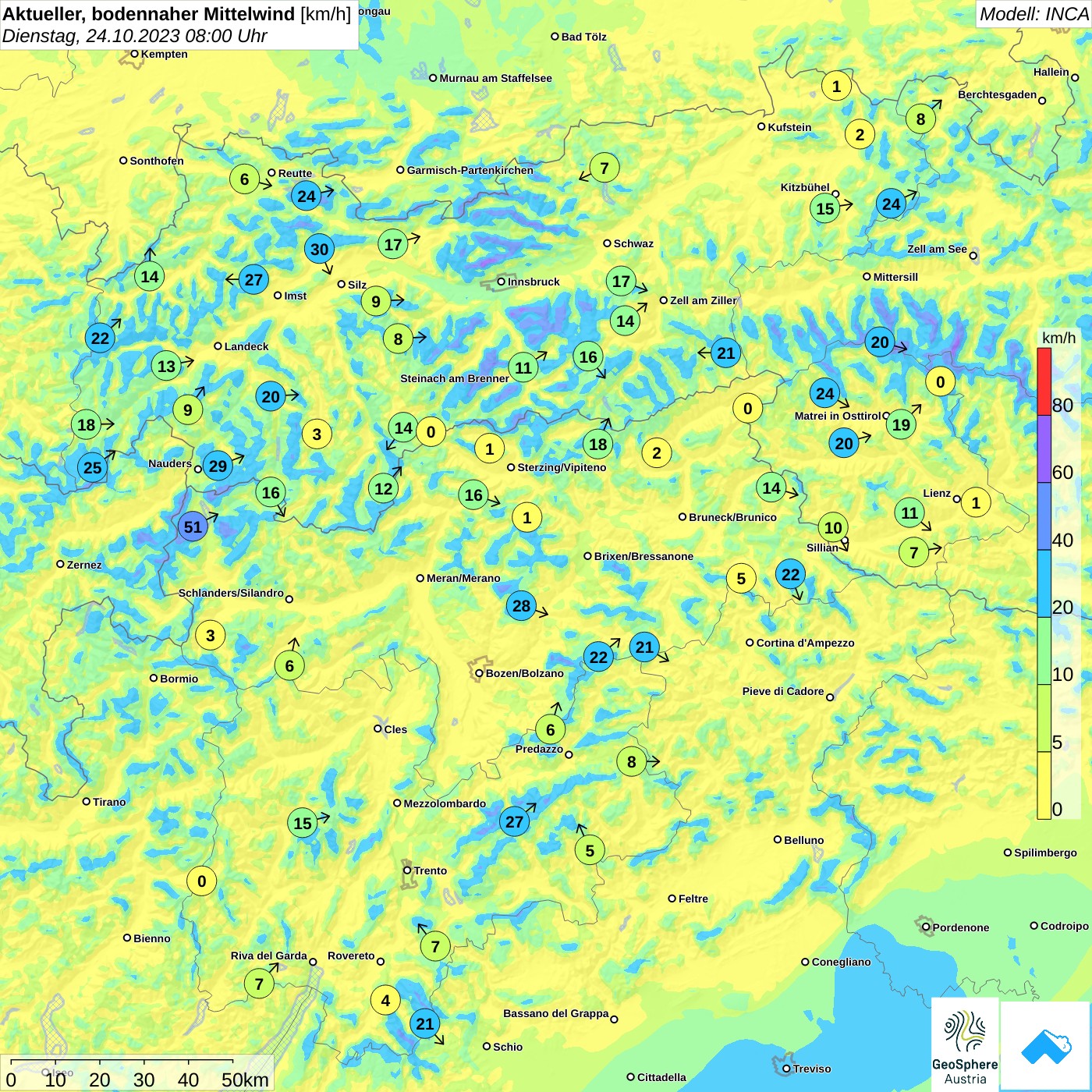This screenshot has height=1092, width=1092.
Task: Select the red 80+ km/h legend color
Action: pos(1044,381)
